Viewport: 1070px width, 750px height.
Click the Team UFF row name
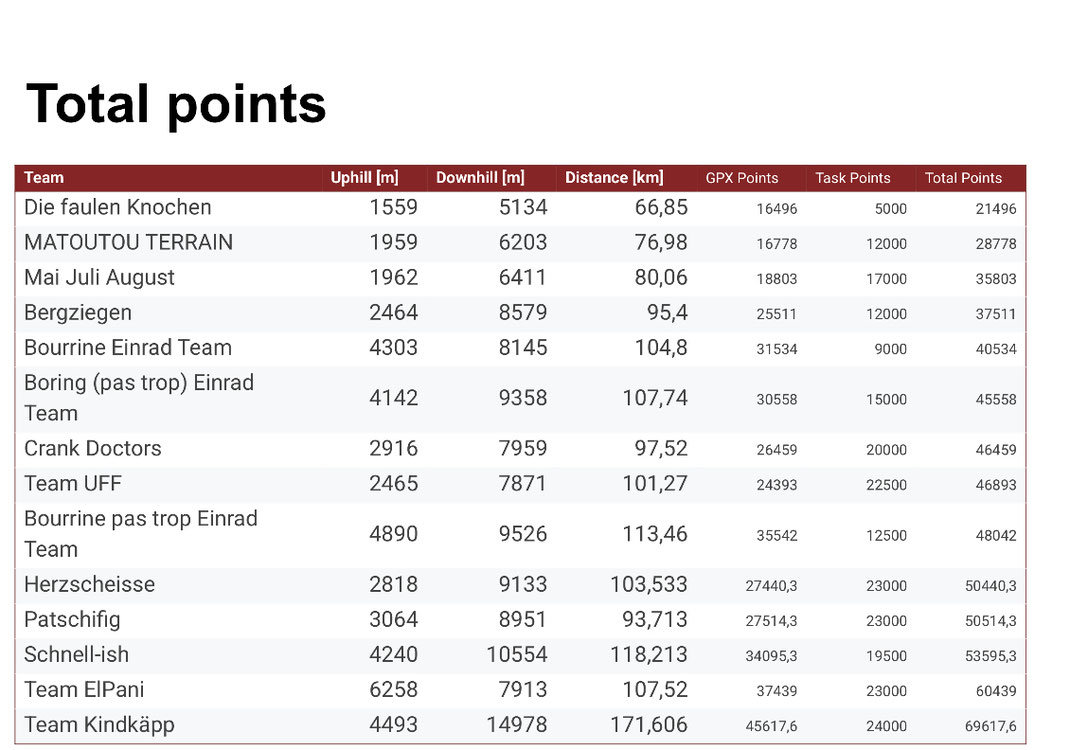(x=73, y=484)
